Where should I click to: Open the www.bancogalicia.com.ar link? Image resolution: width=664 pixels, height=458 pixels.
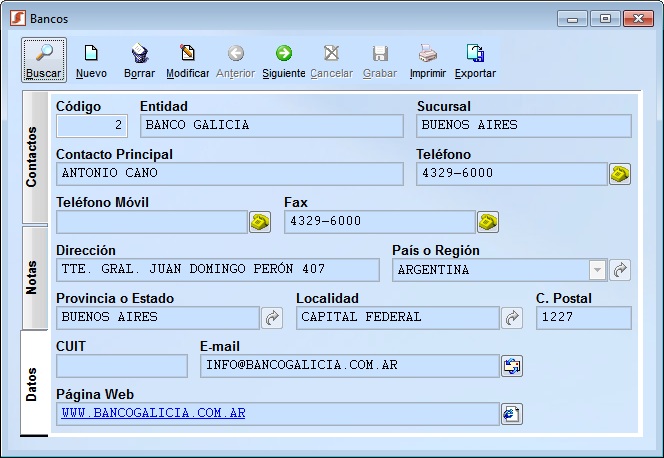[x=153, y=413]
